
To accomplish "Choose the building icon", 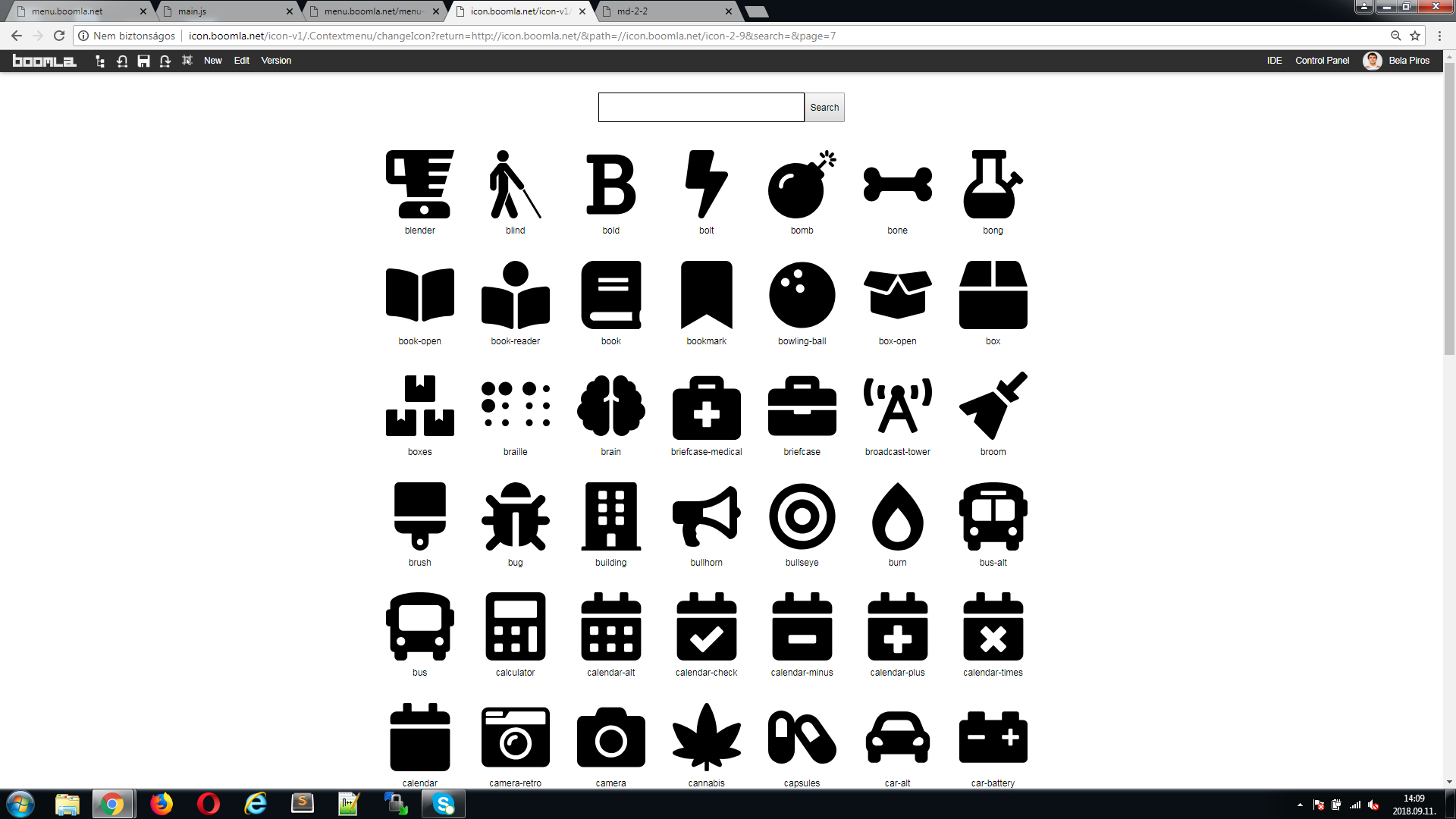I will click(x=611, y=516).
